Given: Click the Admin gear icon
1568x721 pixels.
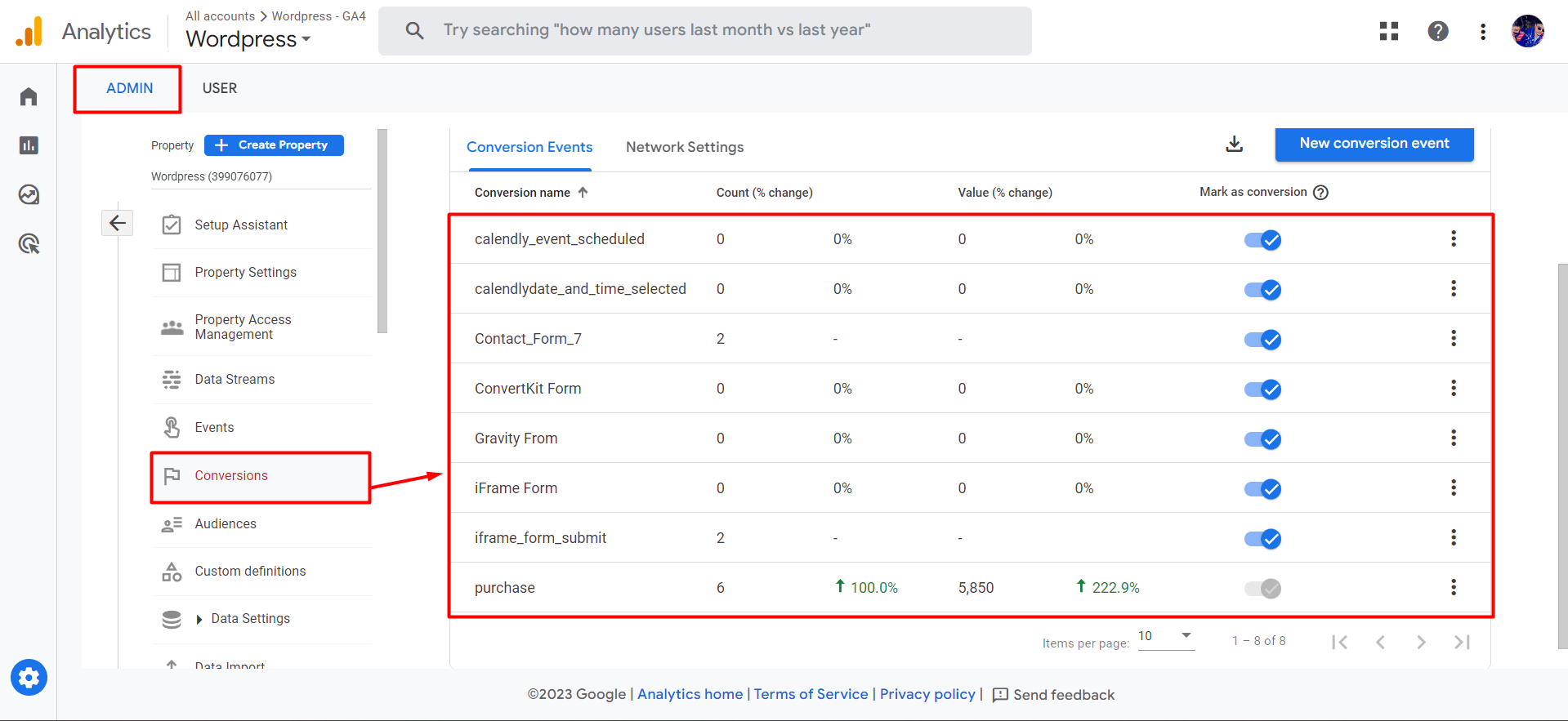Looking at the screenshot, I should tap(29, 678).
